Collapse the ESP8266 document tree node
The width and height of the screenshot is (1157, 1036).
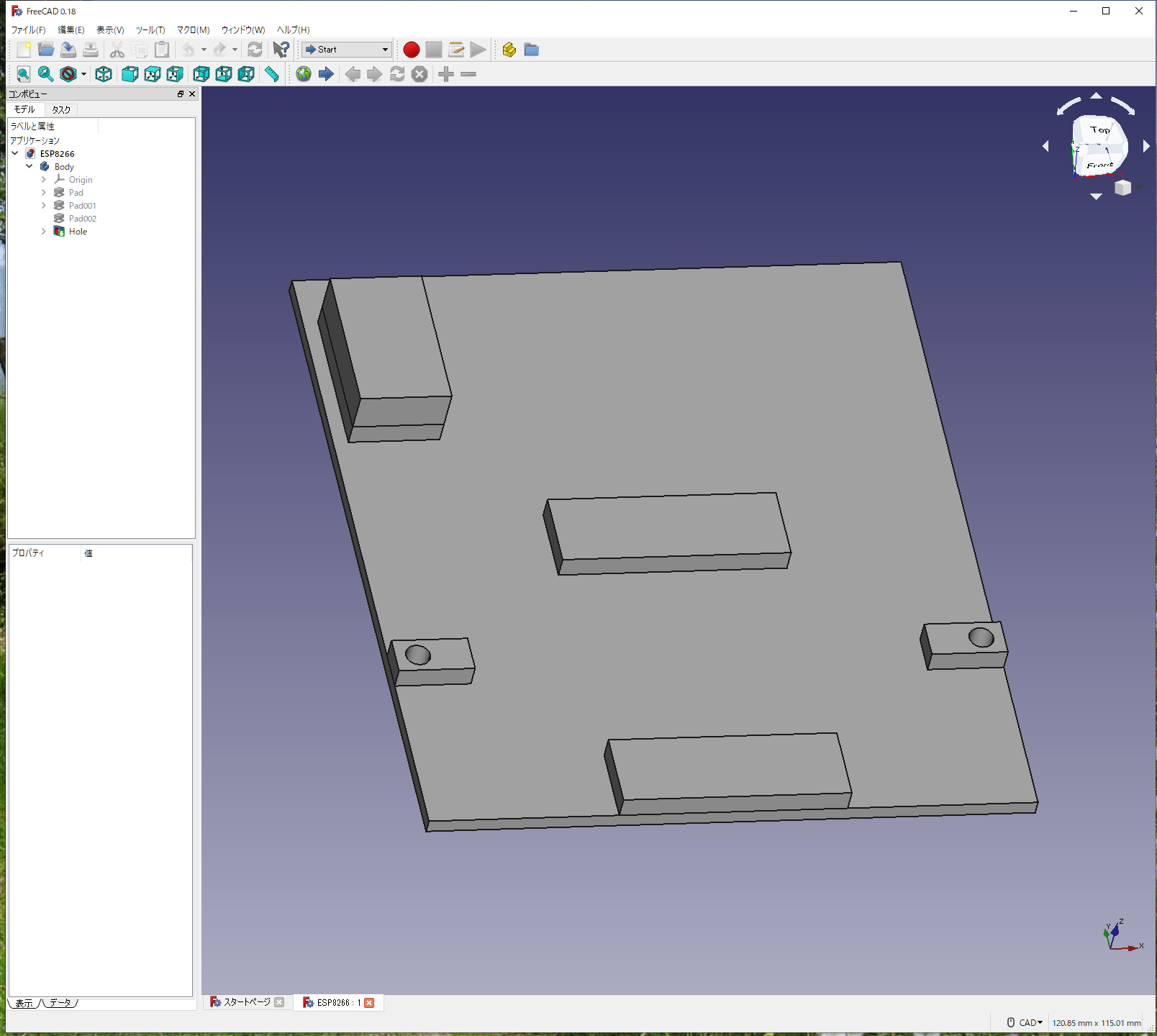point(15,153)
